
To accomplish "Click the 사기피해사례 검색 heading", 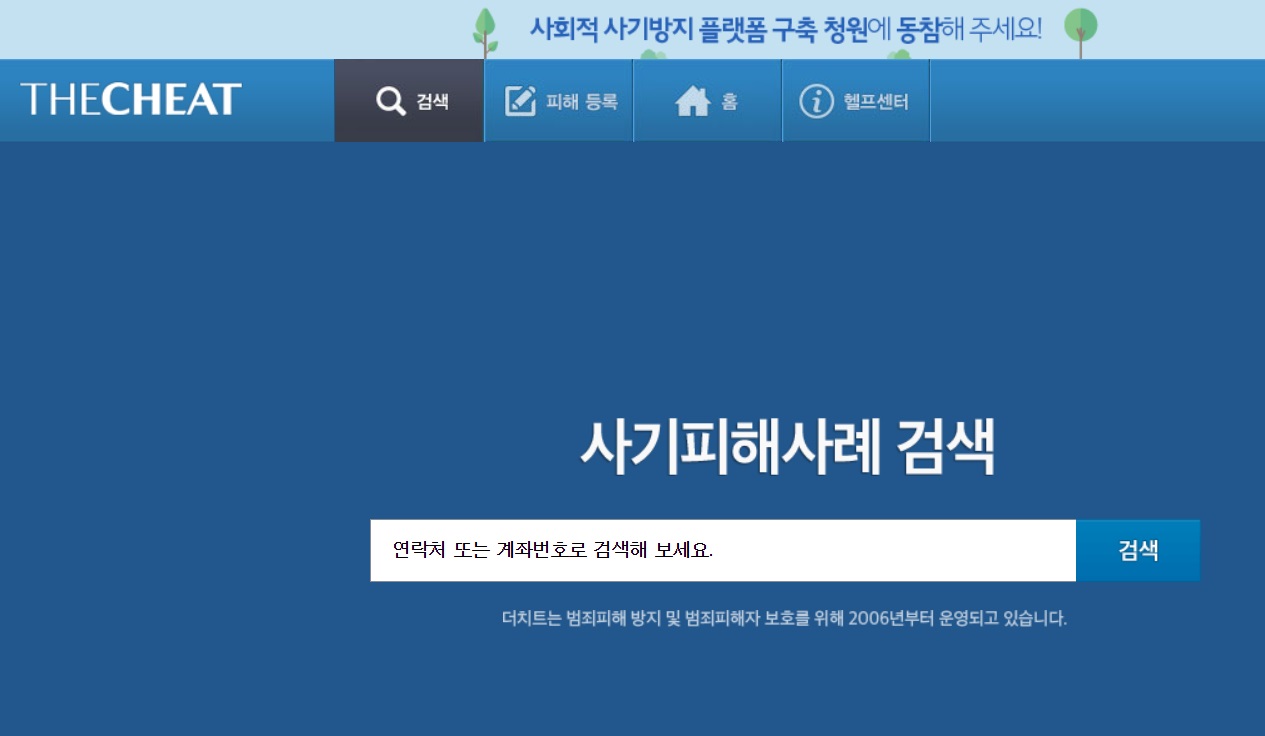I will click(x=788, y=444).
